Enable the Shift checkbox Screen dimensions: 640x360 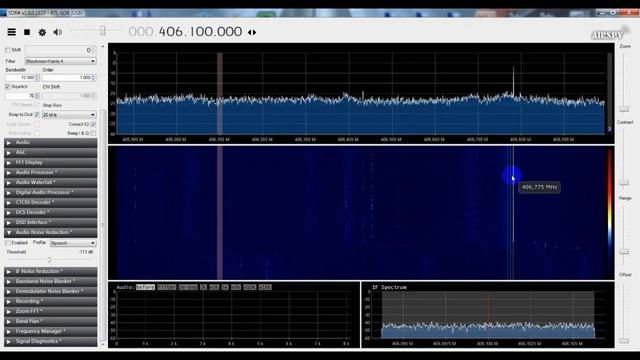coord(7,50)
